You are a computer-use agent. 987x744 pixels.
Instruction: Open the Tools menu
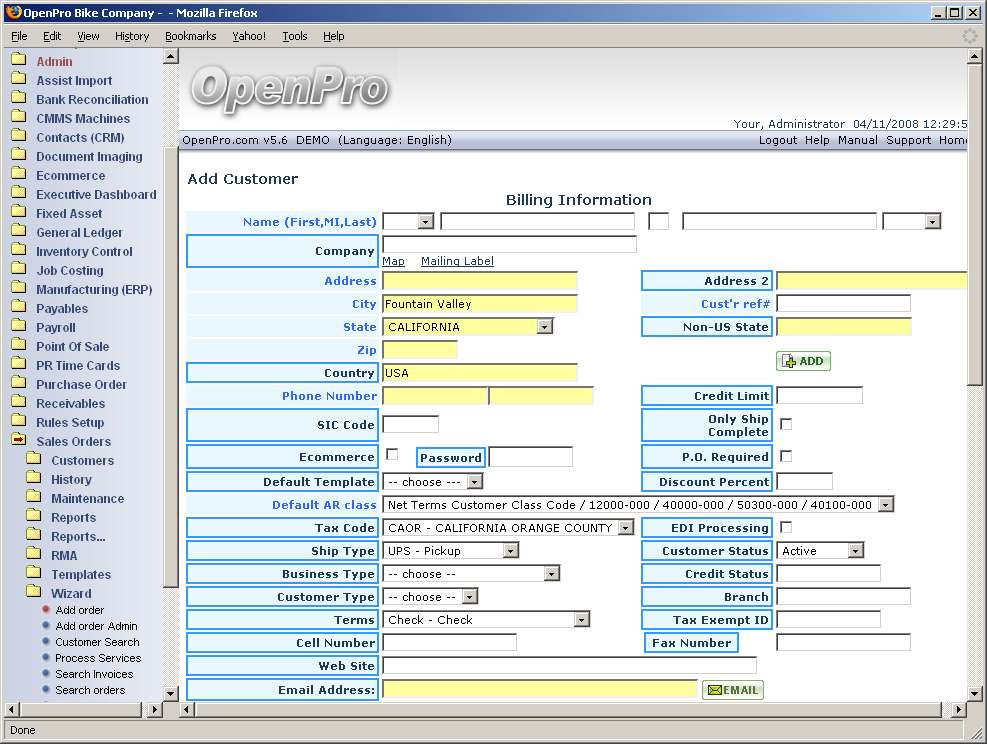tap(295, 36)
